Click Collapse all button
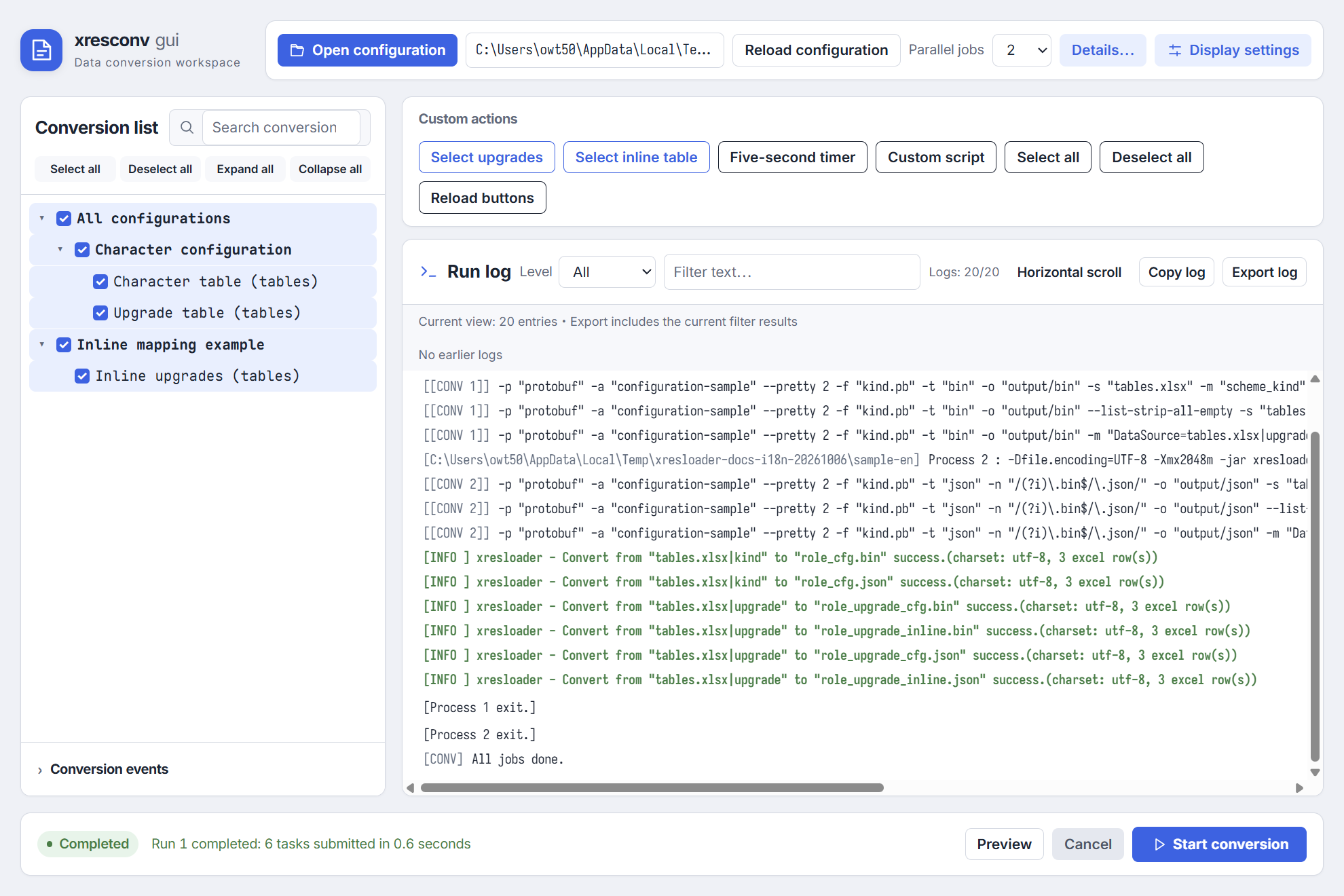 330,169
